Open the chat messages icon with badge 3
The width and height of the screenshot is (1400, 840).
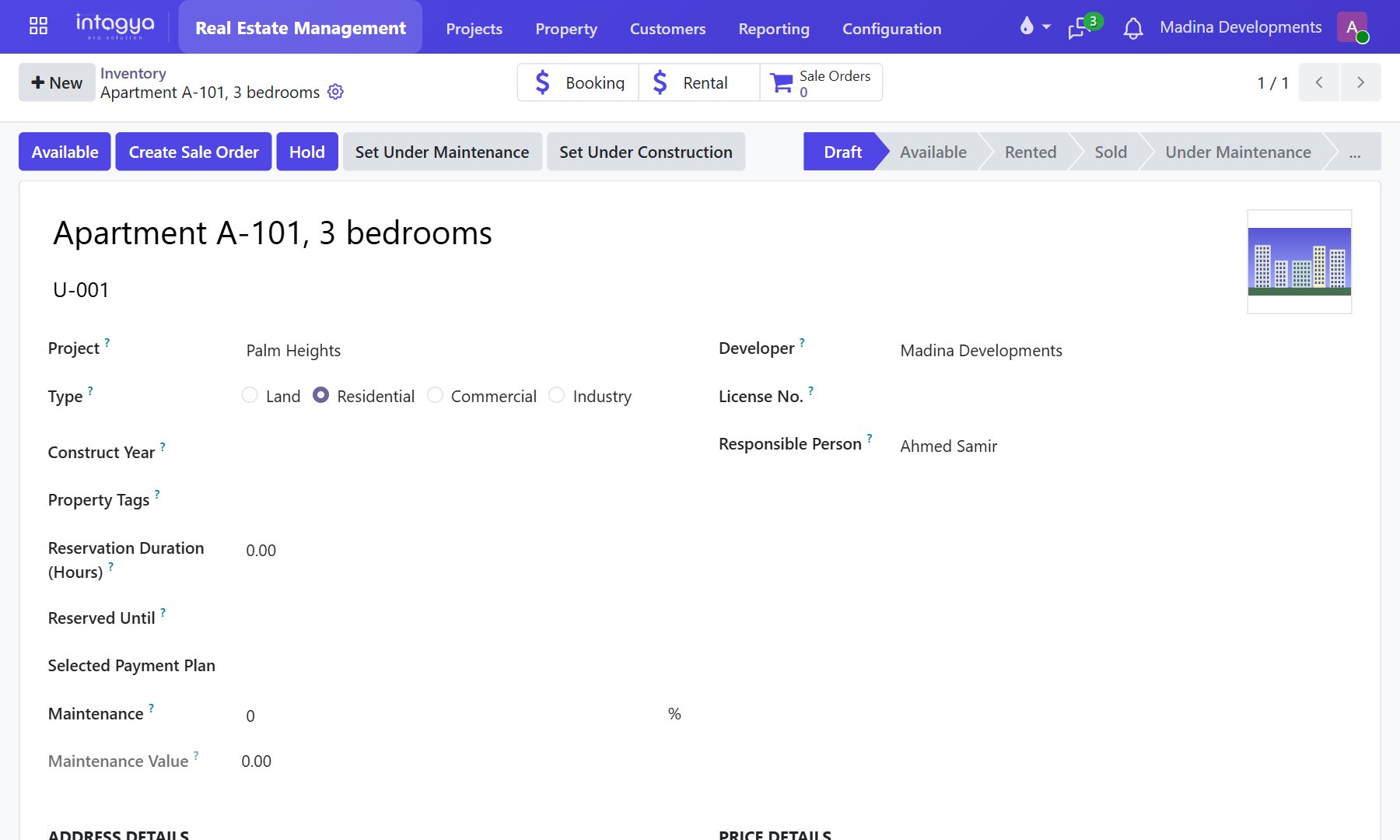pyautogui.click(x=1084, y=26)
